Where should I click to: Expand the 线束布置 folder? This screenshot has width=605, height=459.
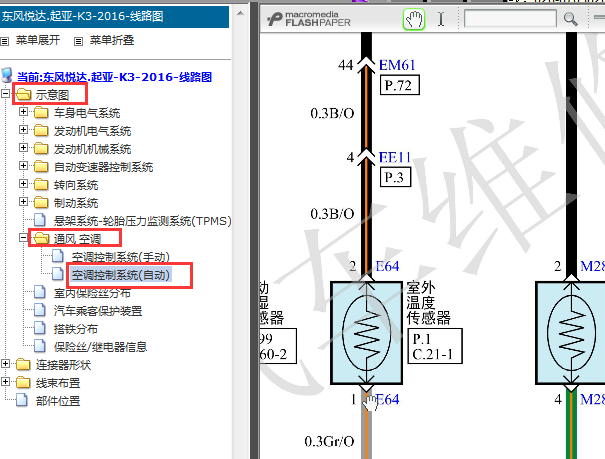(5, 382)
